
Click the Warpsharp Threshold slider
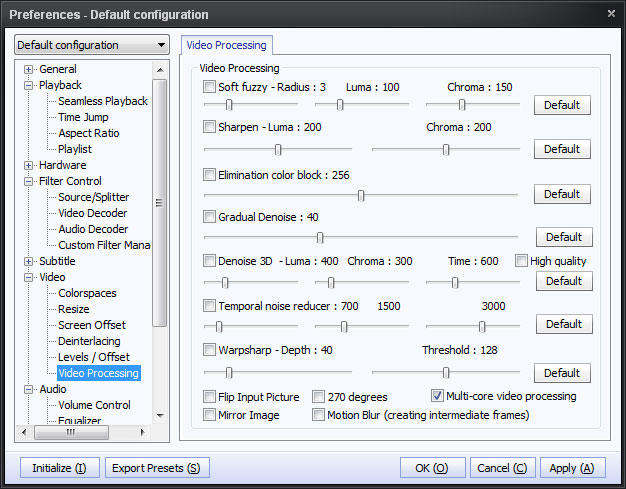[x=446, y=372]
